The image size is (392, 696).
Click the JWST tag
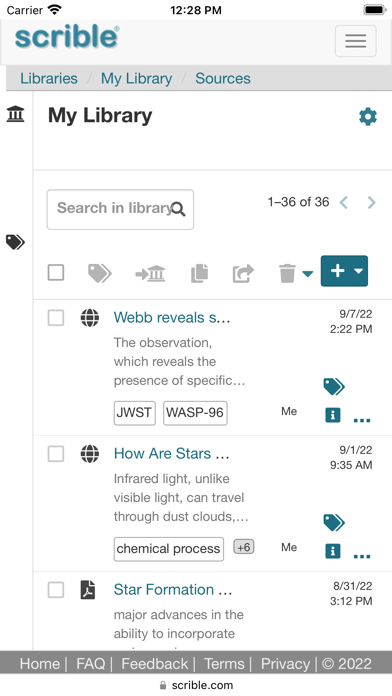pos(135,413)
